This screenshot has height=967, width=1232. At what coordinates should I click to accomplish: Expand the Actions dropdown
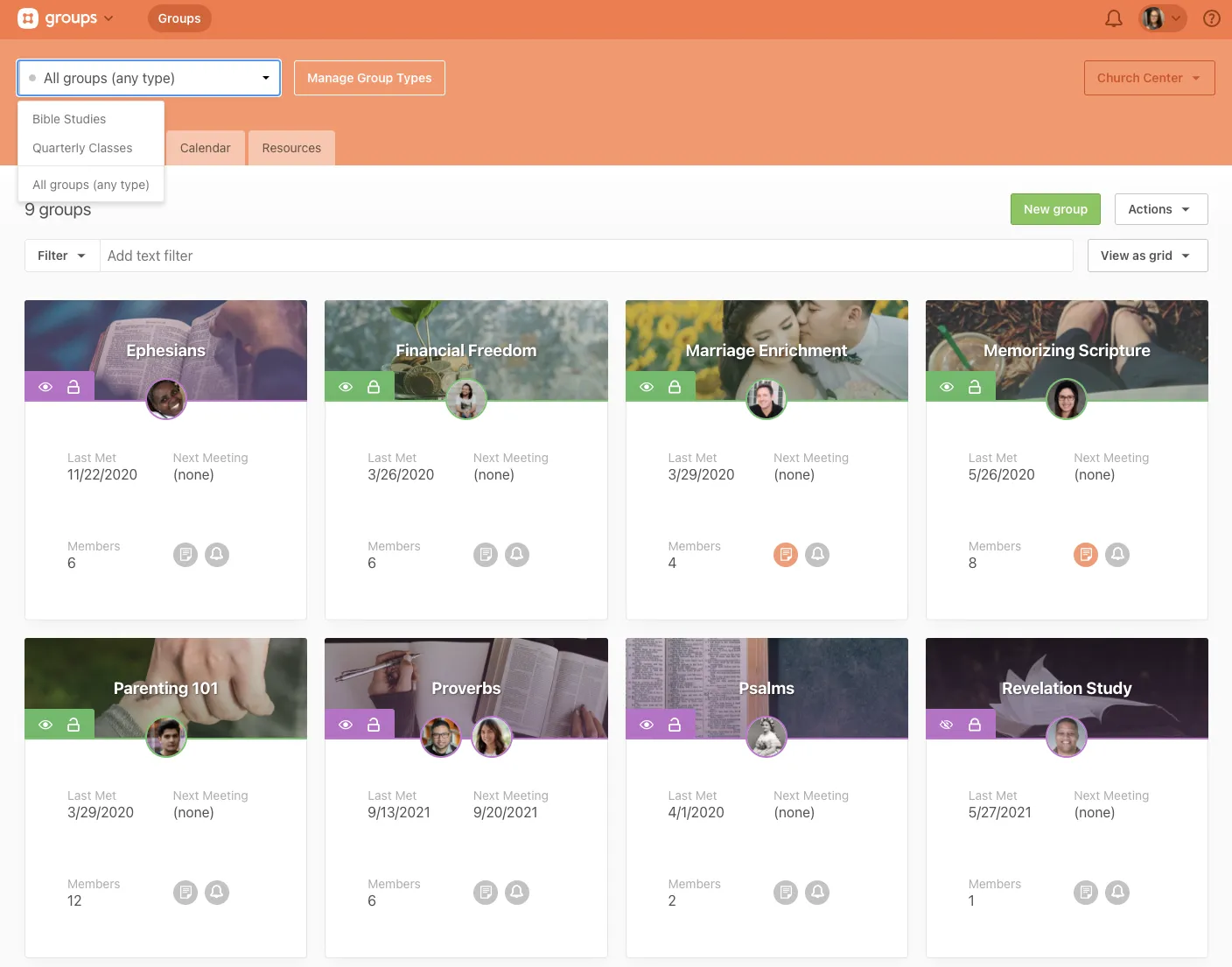(1160, 209)
